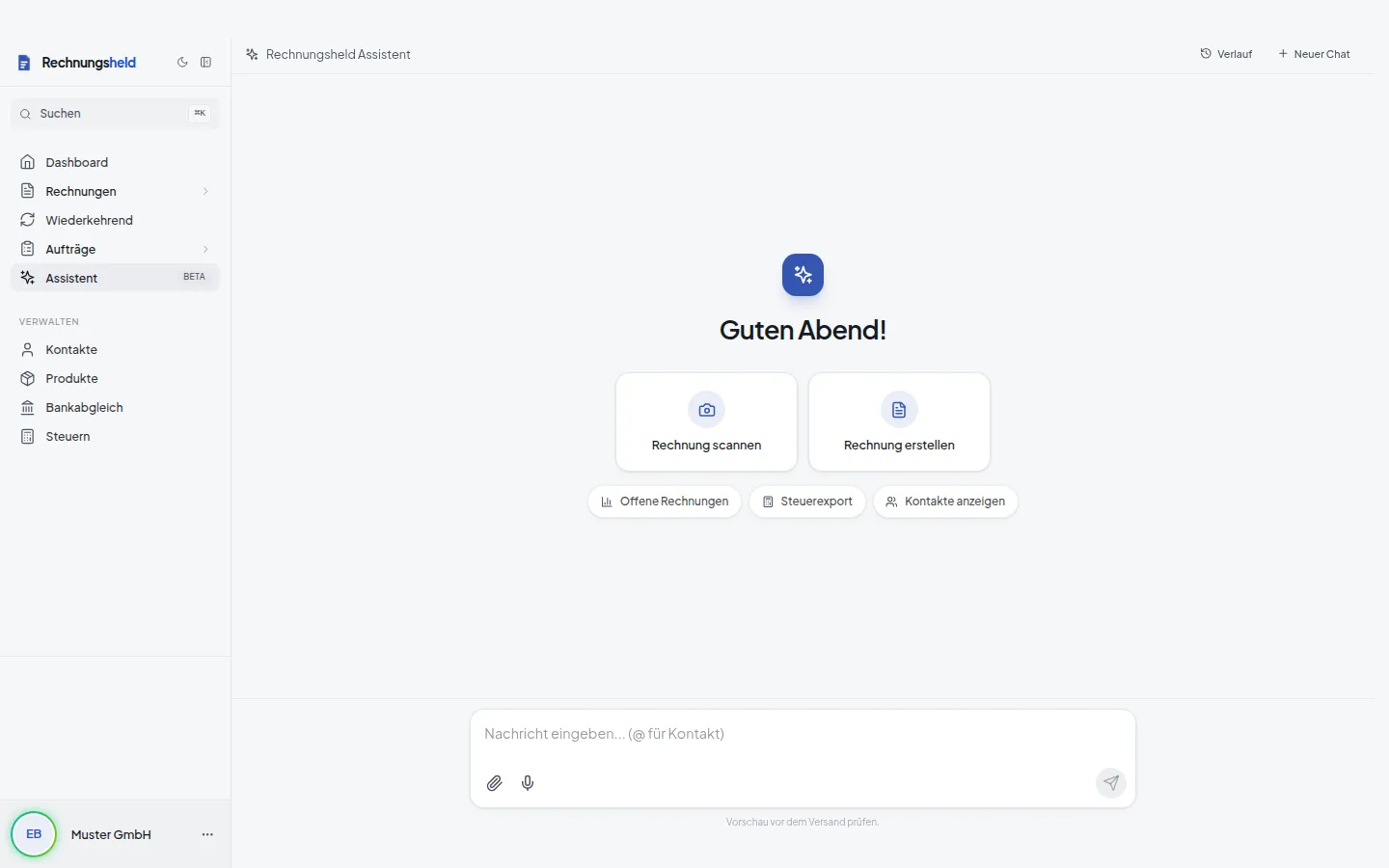Screen dimensions: 1389x868
Task: Open the EB account avatar
Action: [x=34, y=834]
